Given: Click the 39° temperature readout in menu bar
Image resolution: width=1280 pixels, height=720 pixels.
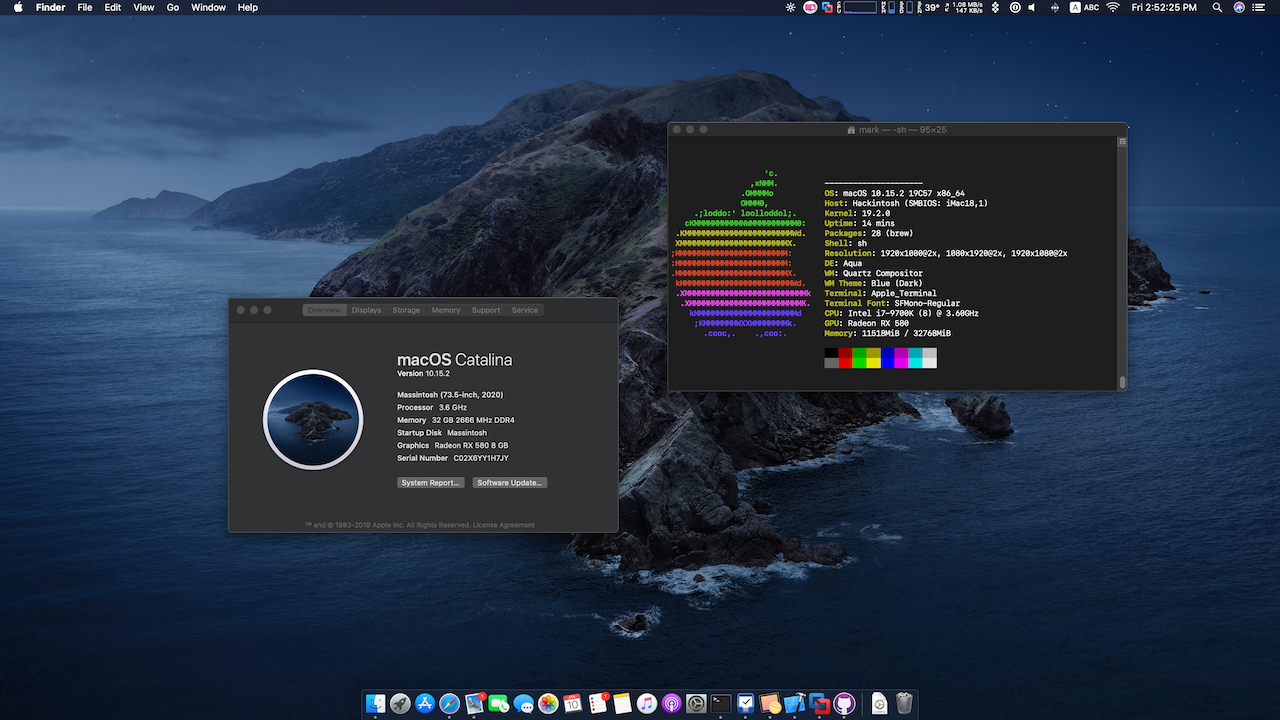Looking at the screenshot, I should coord(932,7).
